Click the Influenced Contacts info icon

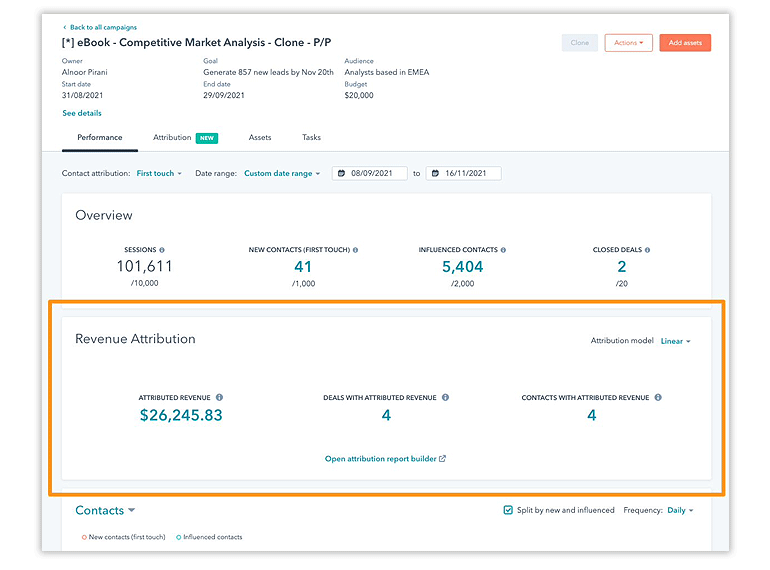click(x=503, y=250)
